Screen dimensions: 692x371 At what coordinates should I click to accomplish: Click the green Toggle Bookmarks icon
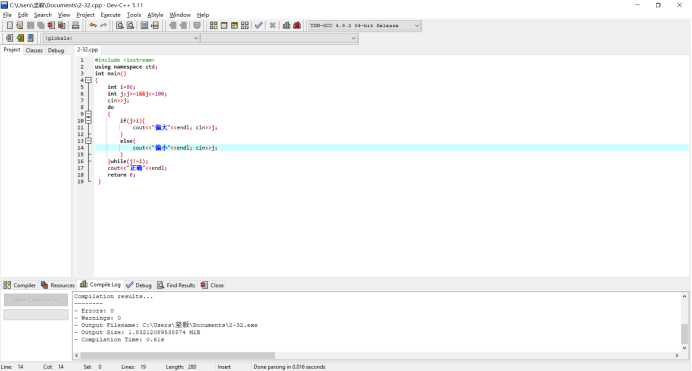20,38
